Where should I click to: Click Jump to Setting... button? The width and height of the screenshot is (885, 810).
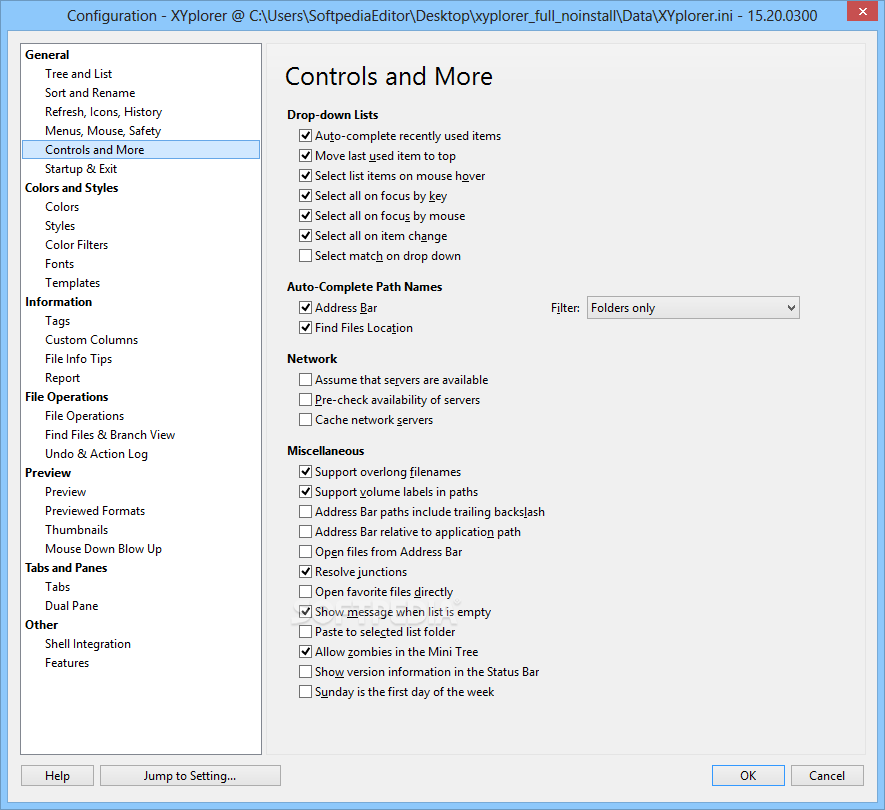pyautogui.click(x=190, y=776)
